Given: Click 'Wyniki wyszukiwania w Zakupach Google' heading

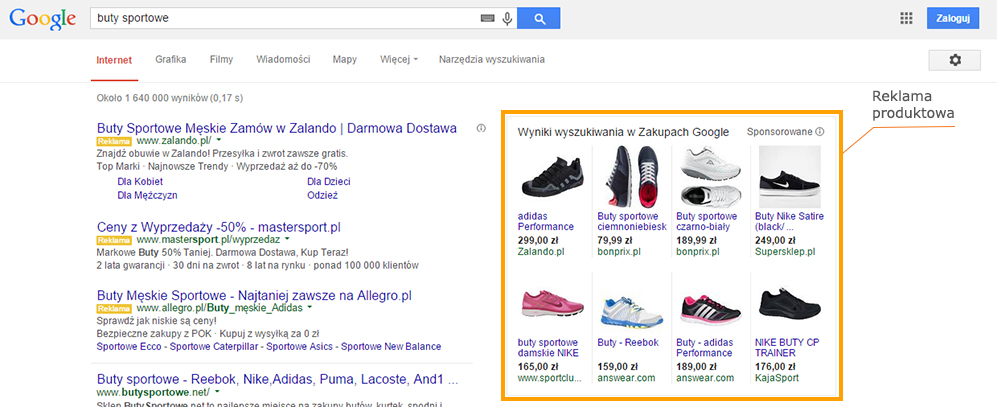Looking at the screenshot, I should point(623,132).
